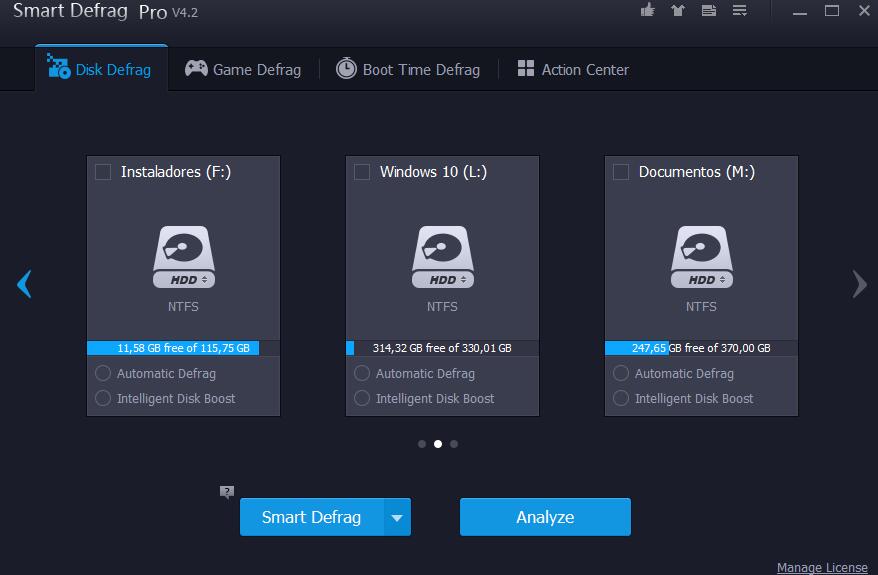878x575 pixels.
Task: Click the Smart Defrag Pro V4.2 title
Action: [106, 11]
